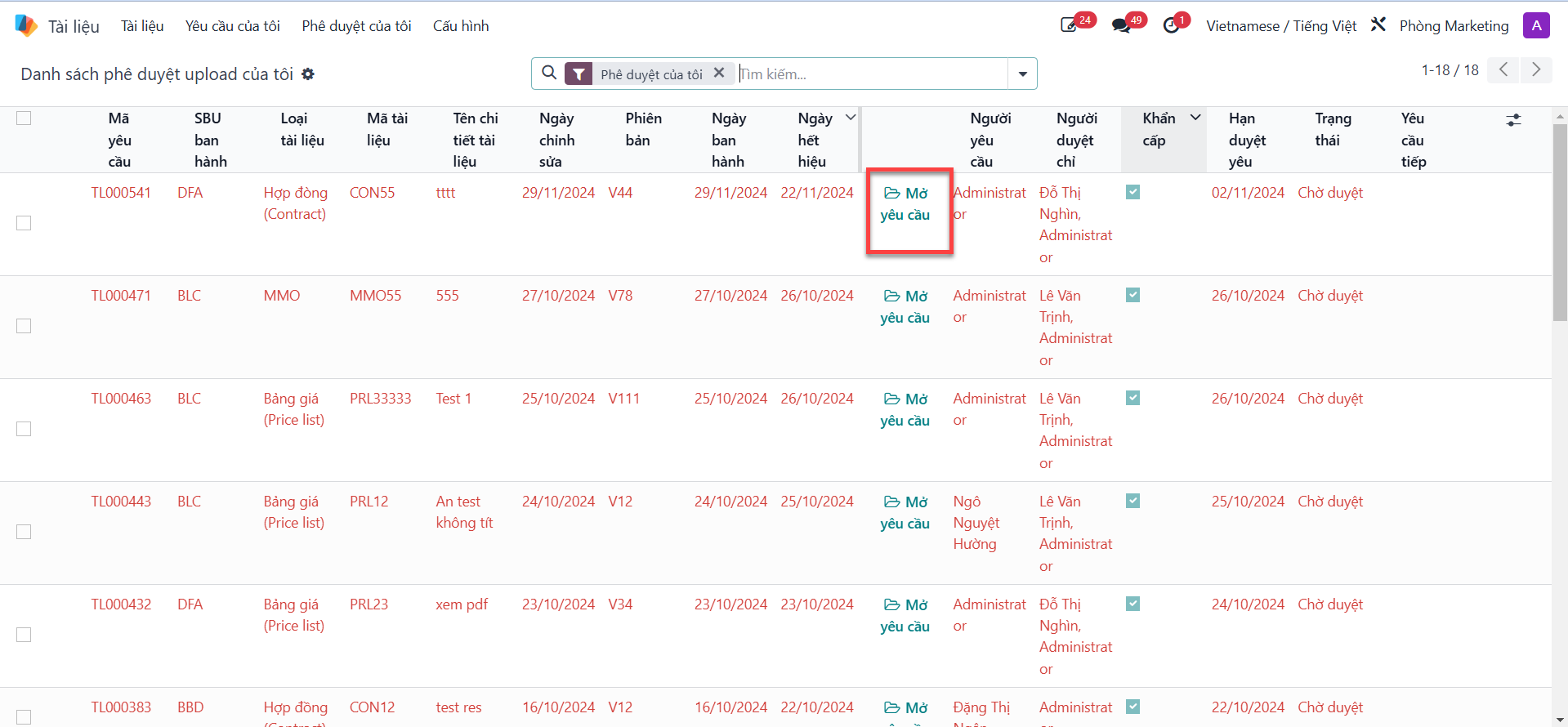The height and width of the screenshot is (727, 1568).
Task: Remove the Phê duyệt của tôi filter
Action: point(719,73)
